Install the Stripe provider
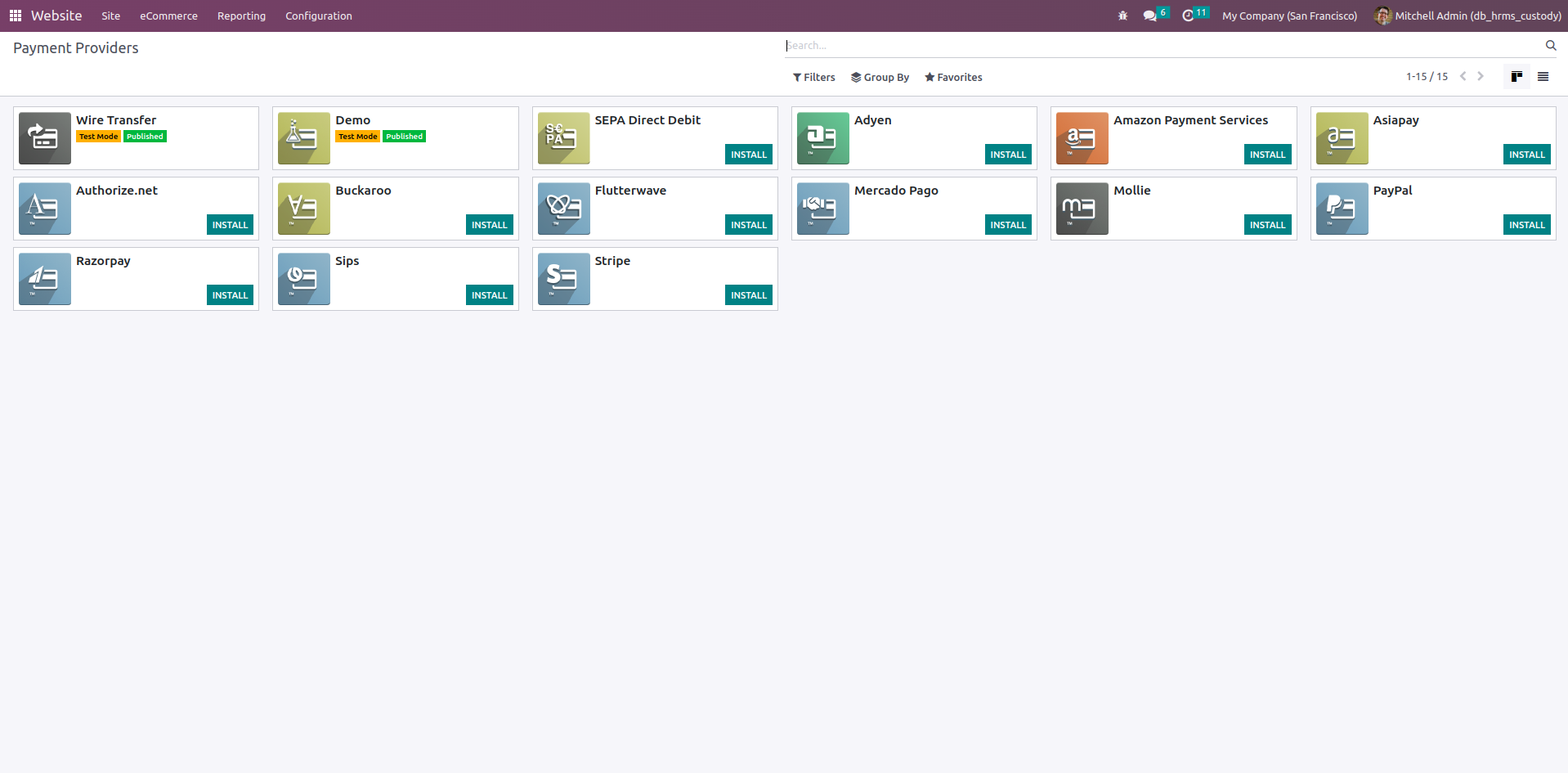The height and width of the screenshot is (773, 1568). (749, 295)
